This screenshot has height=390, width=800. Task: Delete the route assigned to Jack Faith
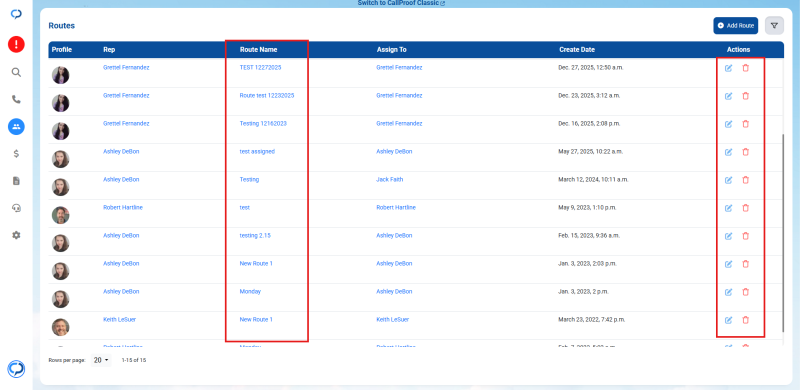[x=745, y=180]
